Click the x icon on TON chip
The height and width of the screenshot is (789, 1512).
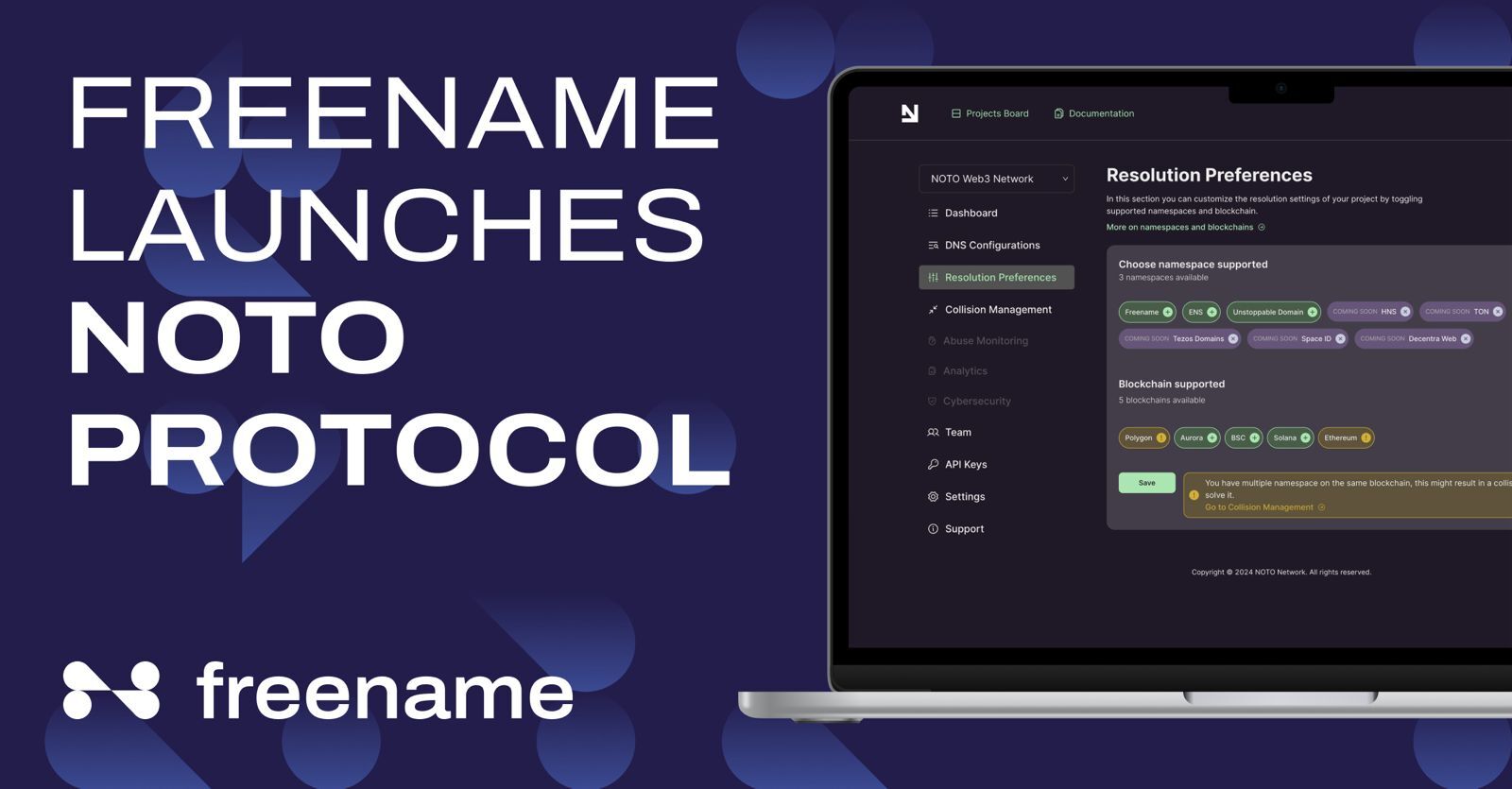click(x=1498, y=312)
